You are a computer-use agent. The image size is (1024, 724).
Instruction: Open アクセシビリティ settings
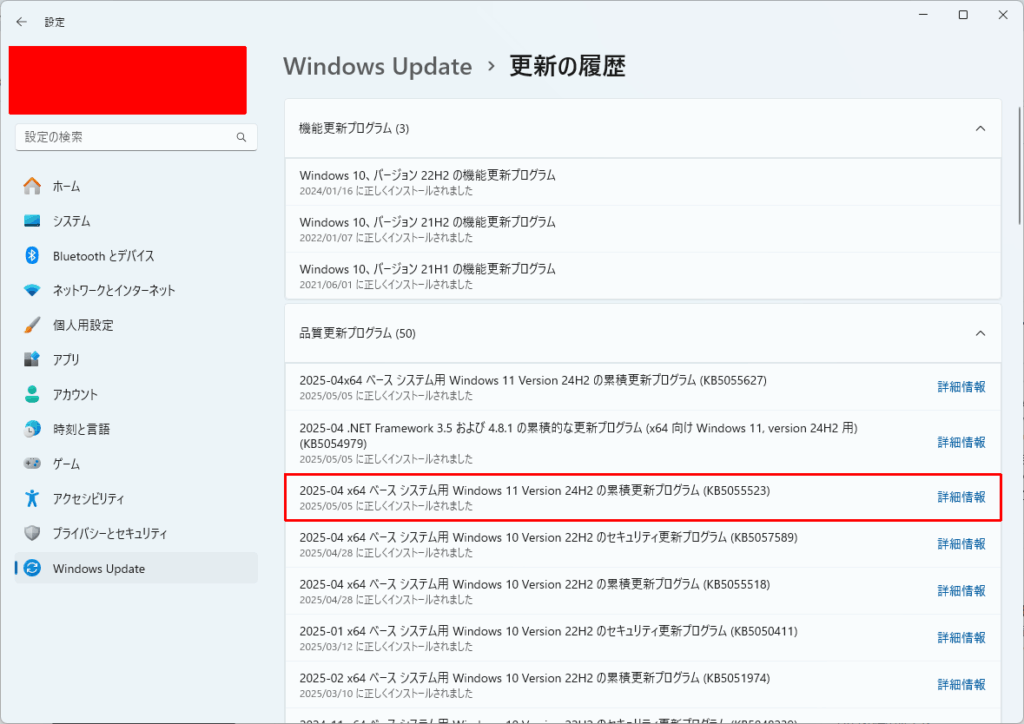pos(136,498)
